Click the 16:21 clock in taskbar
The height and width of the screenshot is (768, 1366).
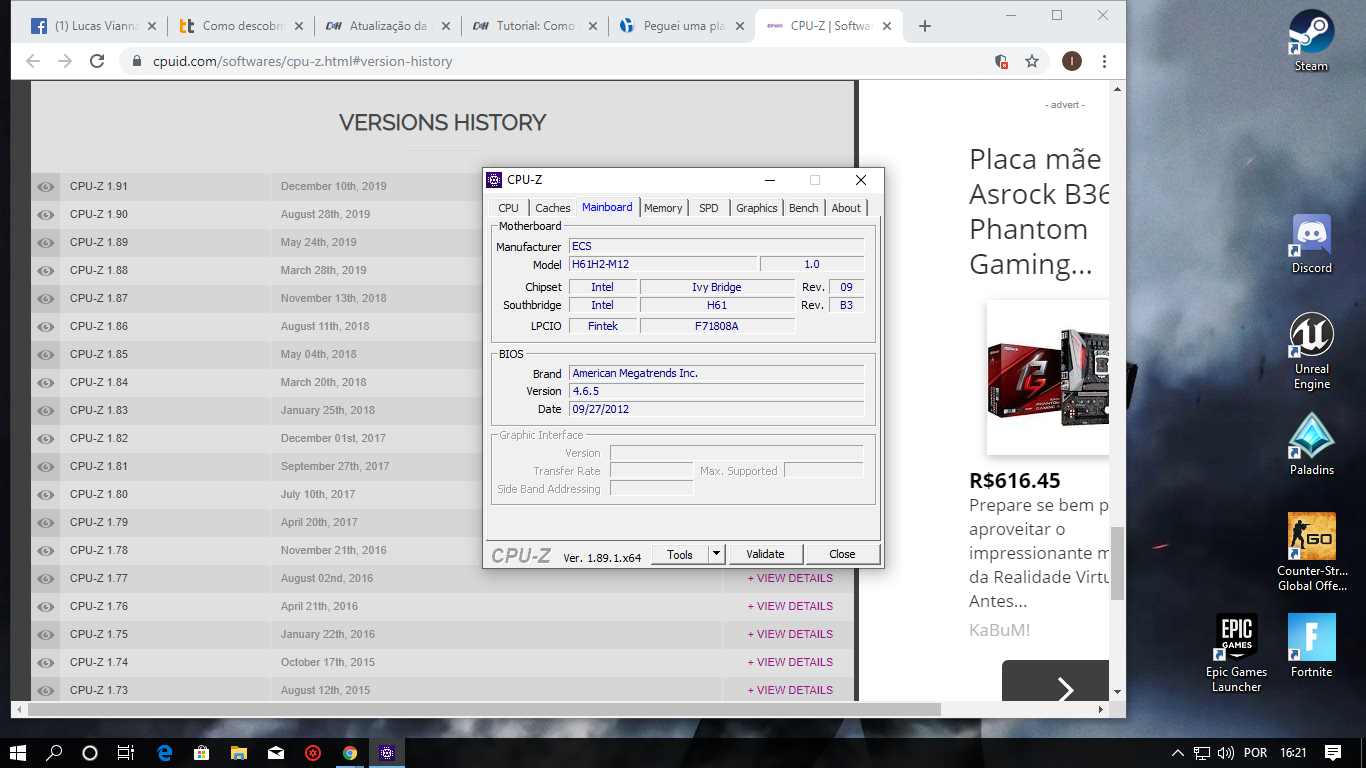tap(1293, 753)
